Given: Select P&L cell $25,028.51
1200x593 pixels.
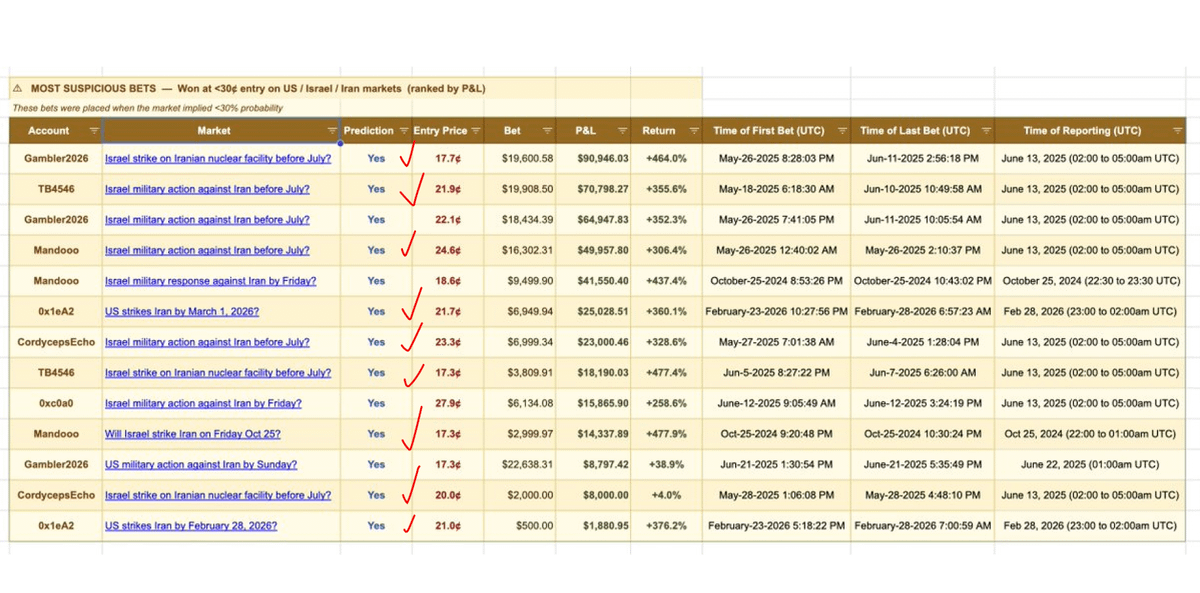Looking at the screenshot, I should pos(595,311).
